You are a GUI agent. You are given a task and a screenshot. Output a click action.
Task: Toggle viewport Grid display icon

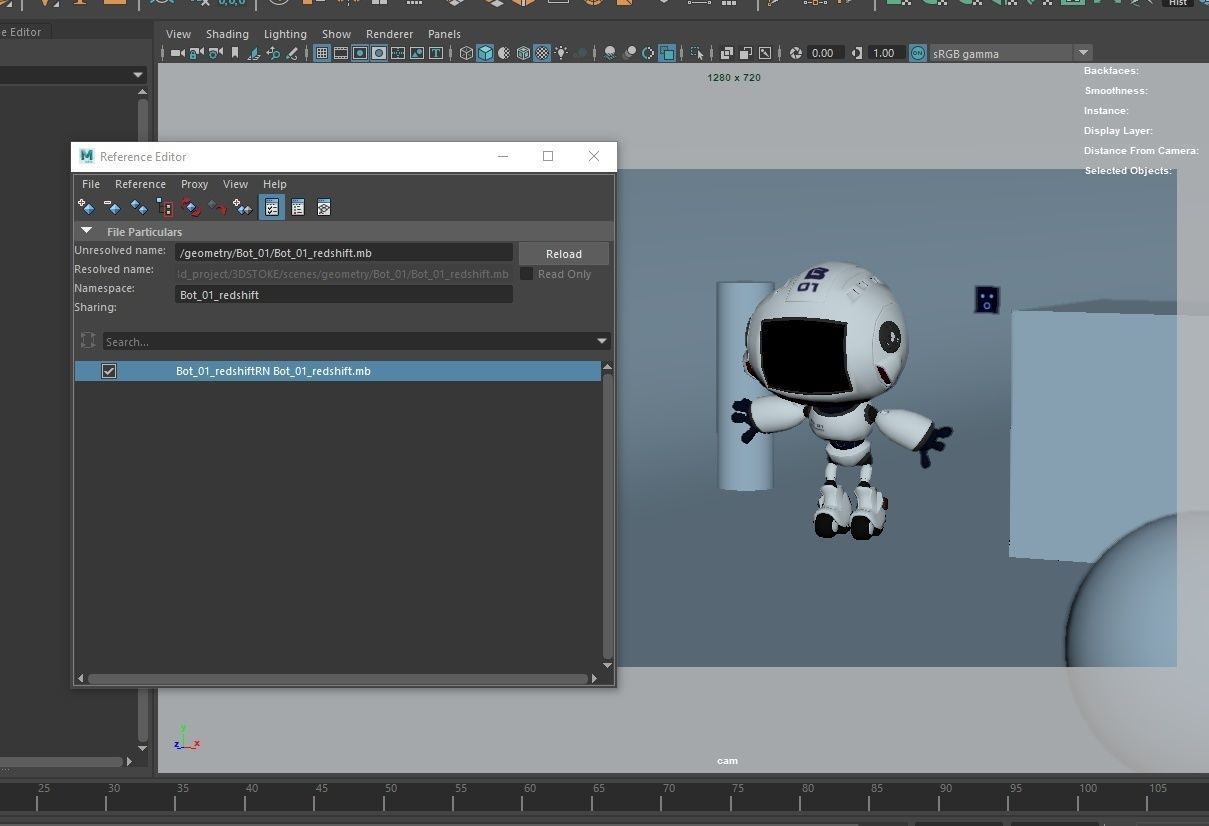(x=322, y=53)
